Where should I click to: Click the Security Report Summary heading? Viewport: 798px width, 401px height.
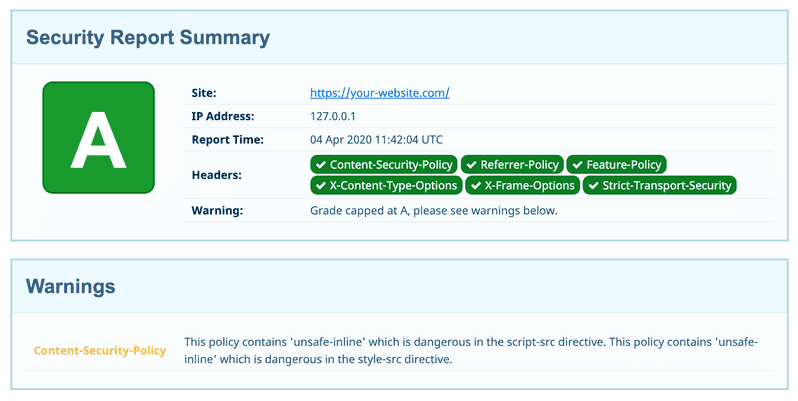click(x=147, y=38)
